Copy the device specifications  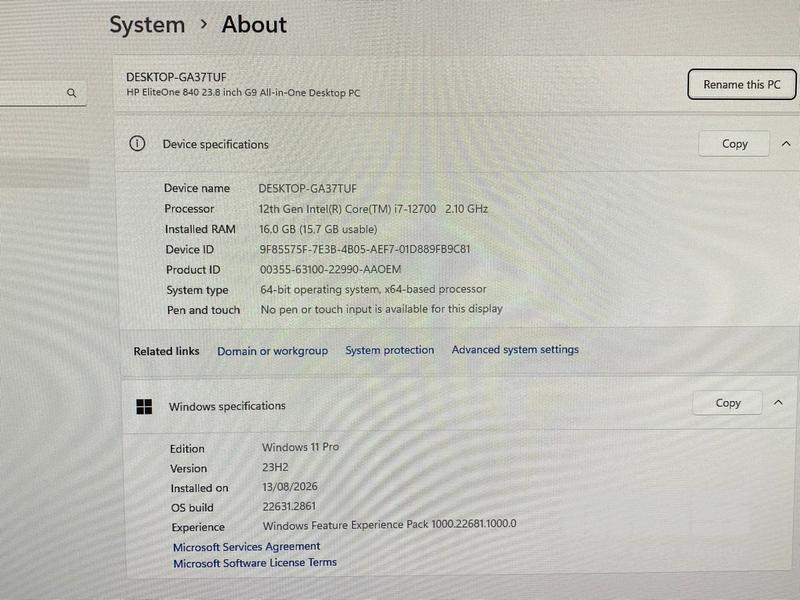734,144
